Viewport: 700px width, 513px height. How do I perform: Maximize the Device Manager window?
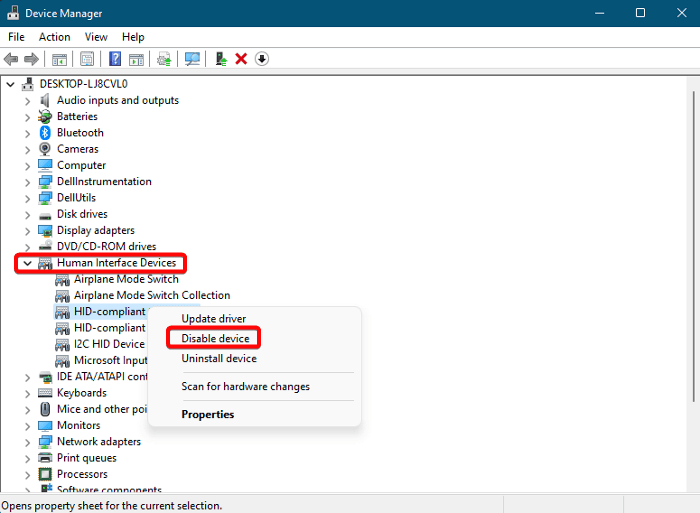tap(640, 13)
